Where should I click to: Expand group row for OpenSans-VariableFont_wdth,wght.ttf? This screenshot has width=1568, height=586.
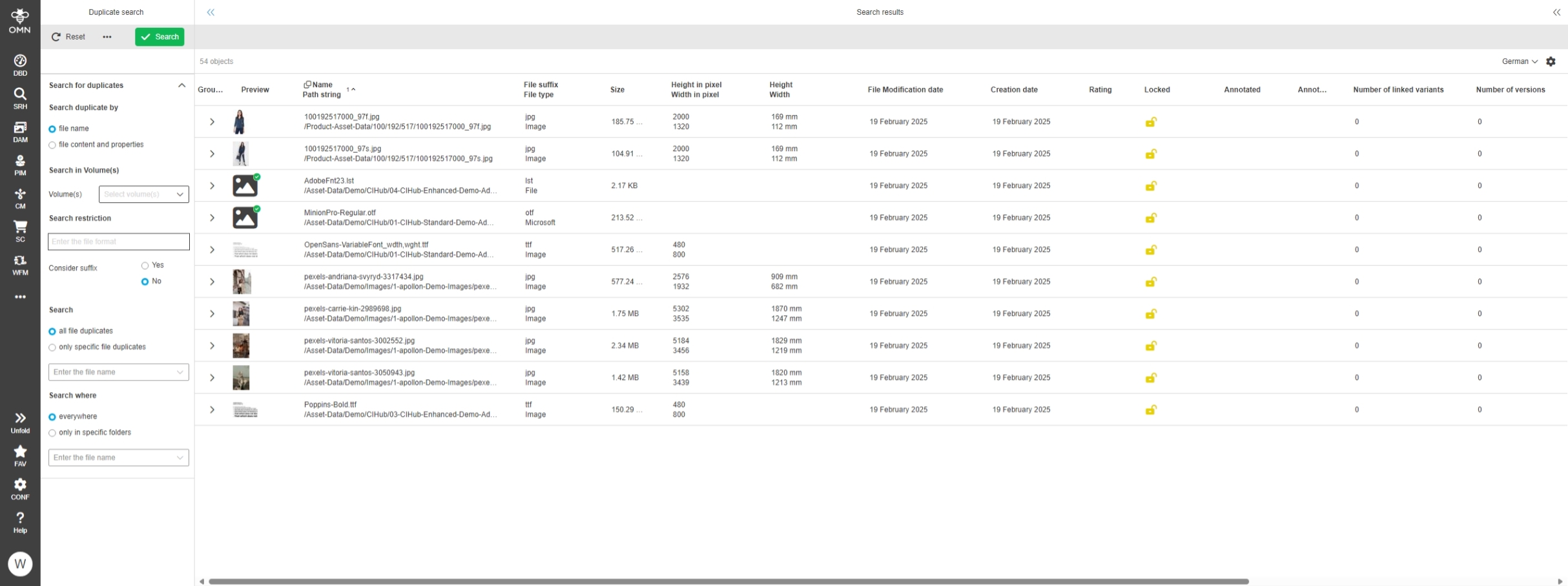tap(212, 249)
